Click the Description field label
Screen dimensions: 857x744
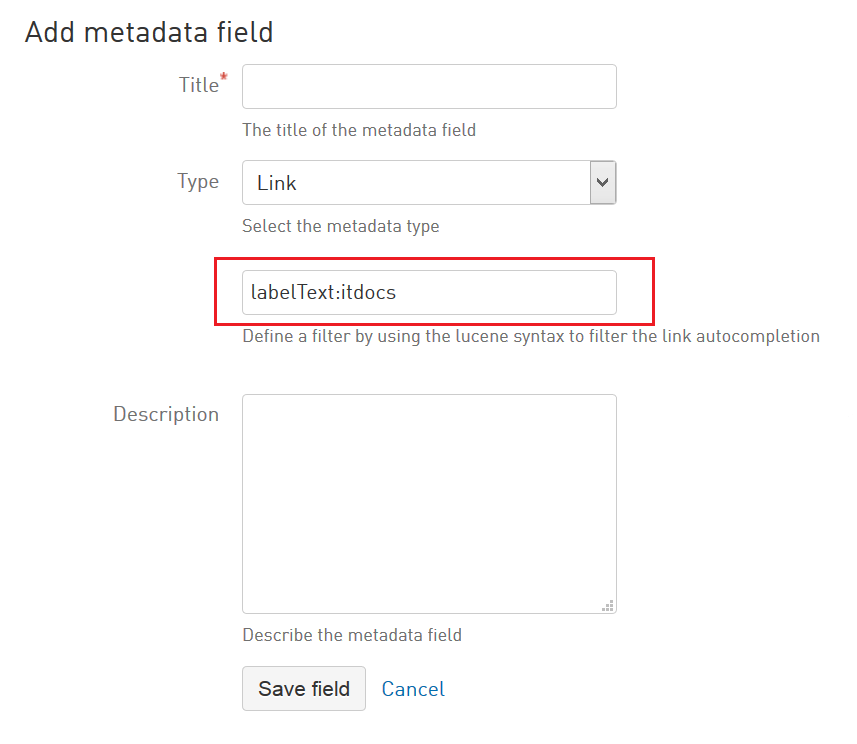tap(166, 414)
